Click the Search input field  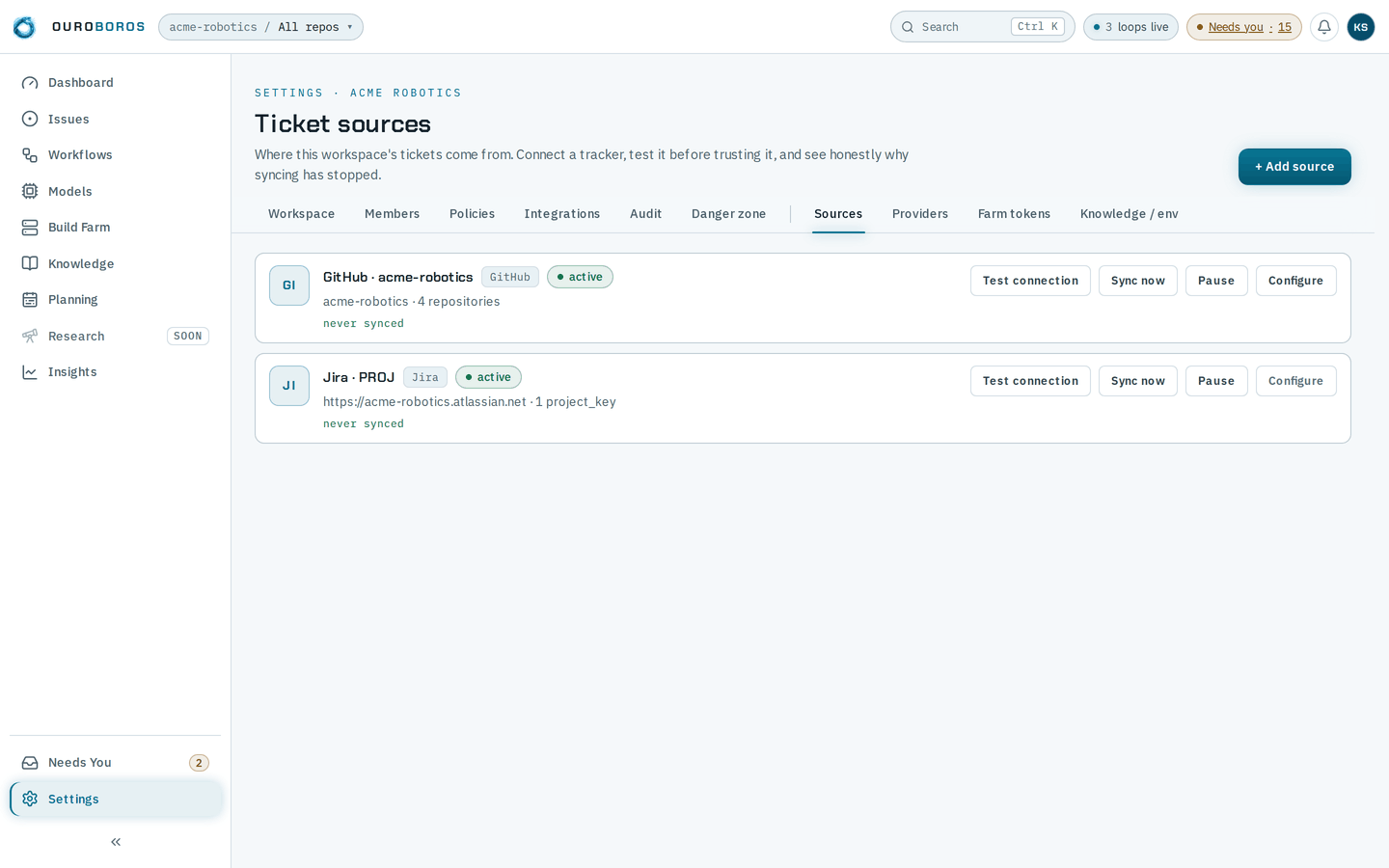(982, 27)
